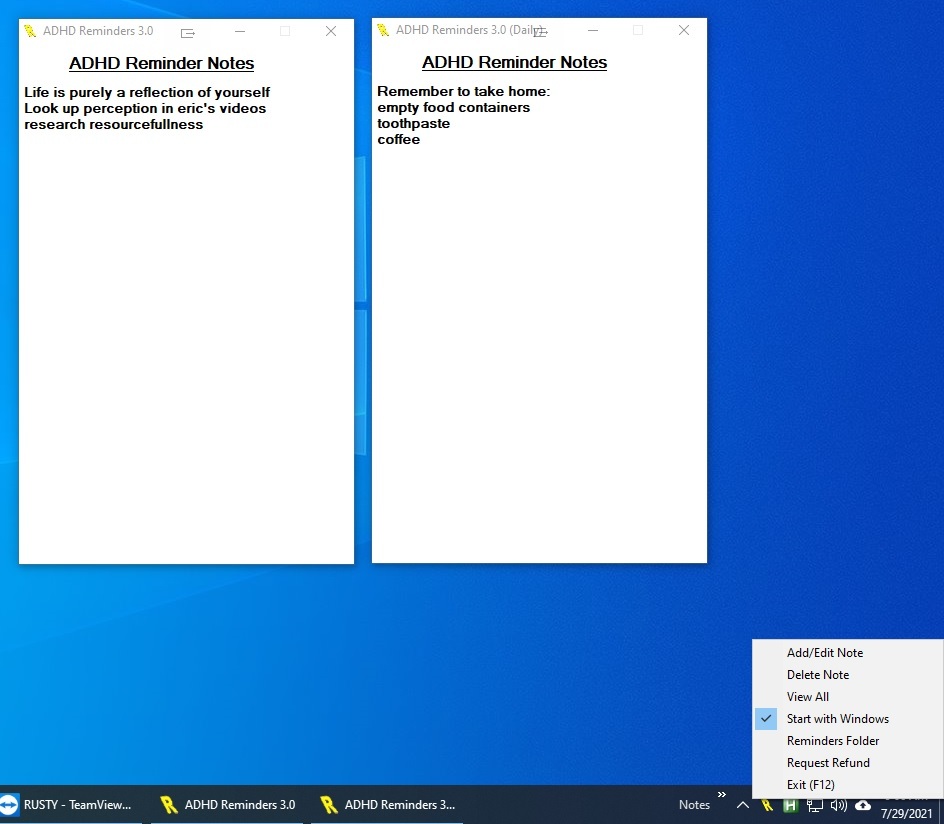Viewport: 944px width, 824px height.
Task: Click the line 'Look up perception in eric's videos'
Action: pyautogui.click(x=145, y=108)
